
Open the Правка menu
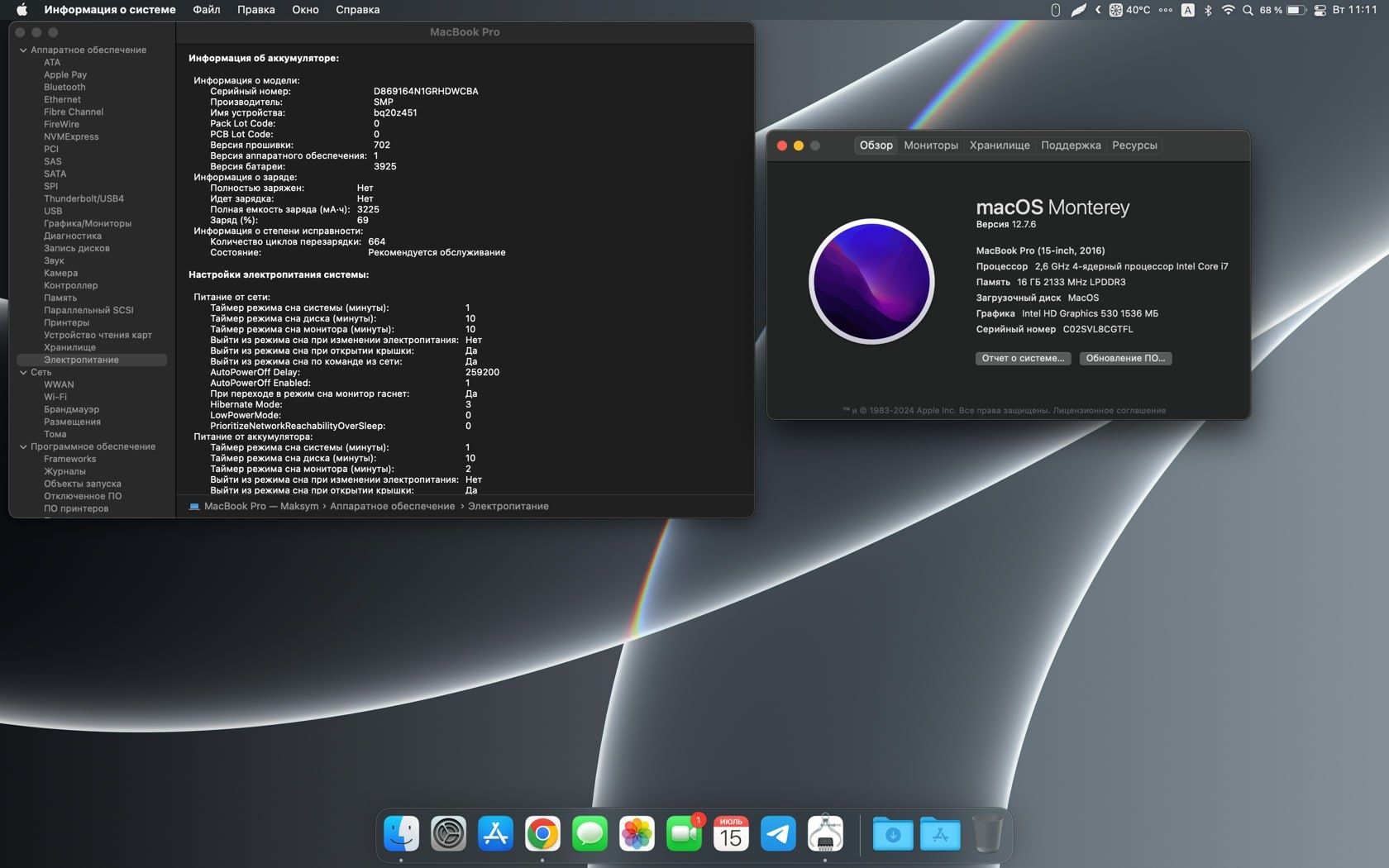[x=256, y=10]
